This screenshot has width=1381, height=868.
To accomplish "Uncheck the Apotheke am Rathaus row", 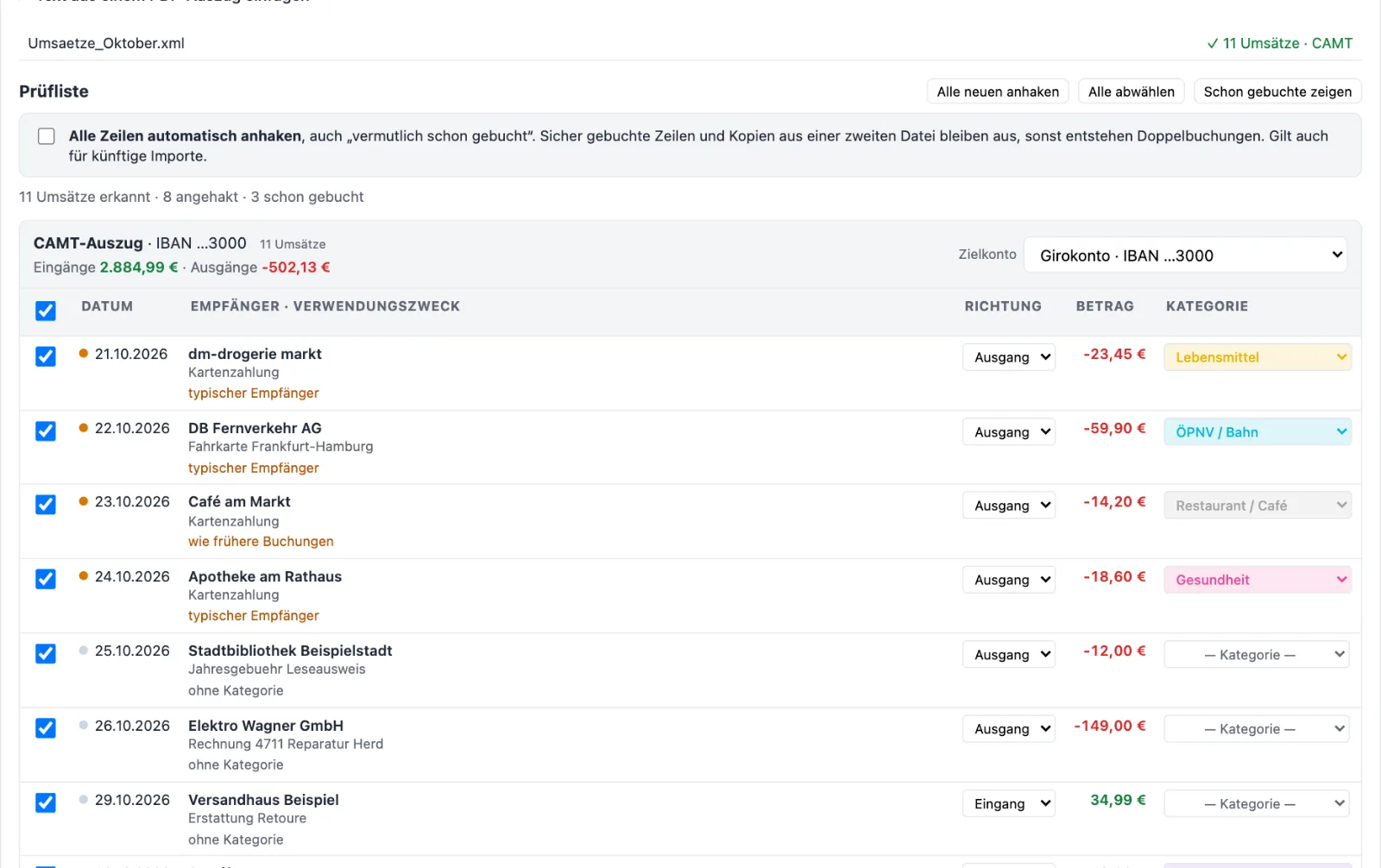I will pyautogui.click(x=46, y=579).
